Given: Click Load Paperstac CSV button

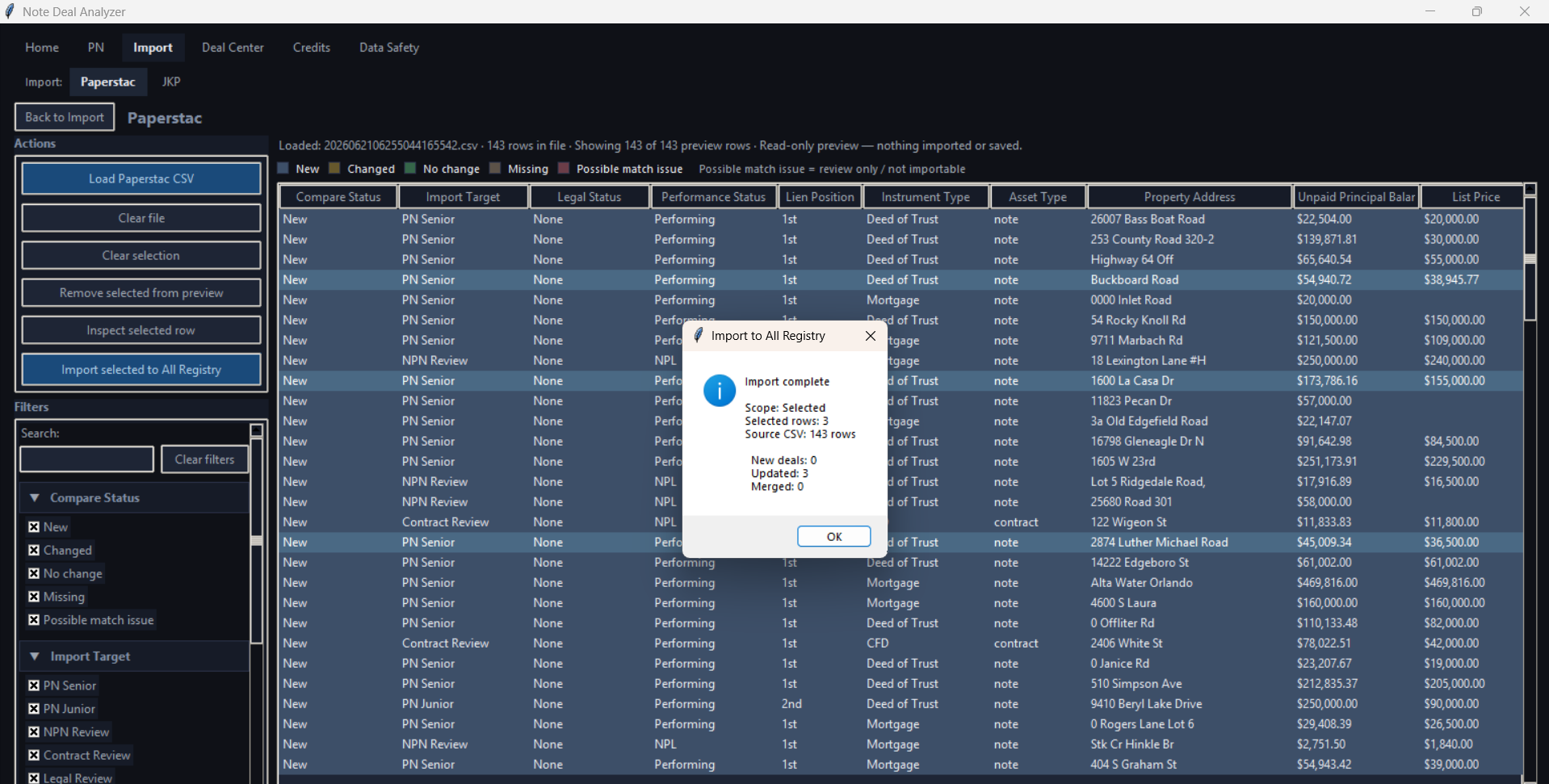Looking at the screenshot, I should coord(141,178).
